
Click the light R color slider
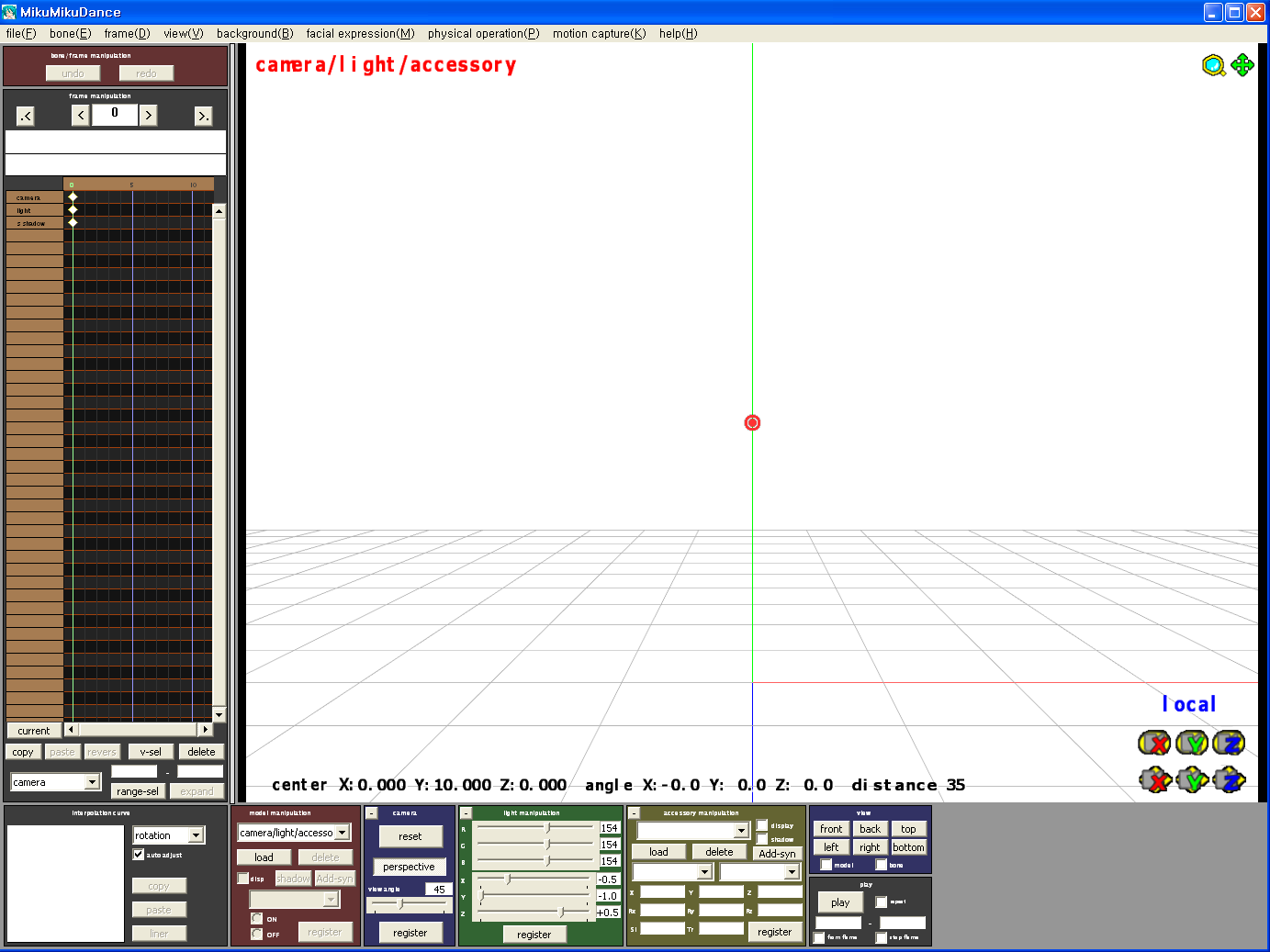tap(534, 828)
